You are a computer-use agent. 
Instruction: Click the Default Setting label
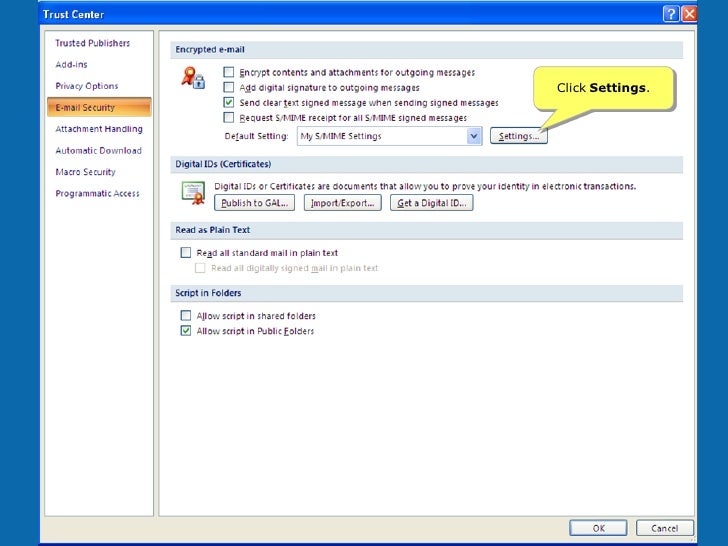pos(256,136)
